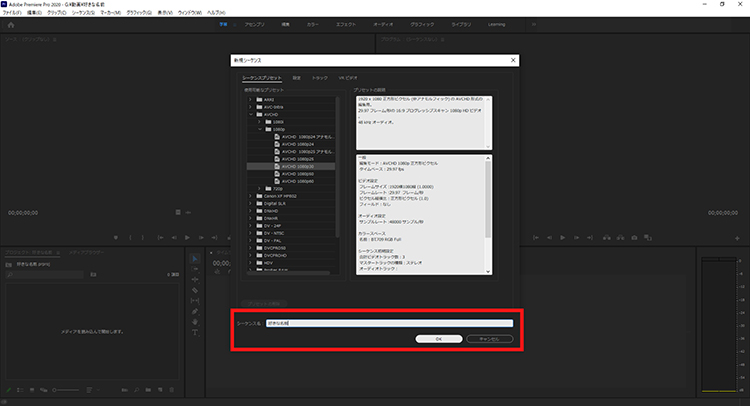Mark Out point in source monitor
Image resolution: width=750 pixels, height=406 pixels.
(x=143, y=238)
